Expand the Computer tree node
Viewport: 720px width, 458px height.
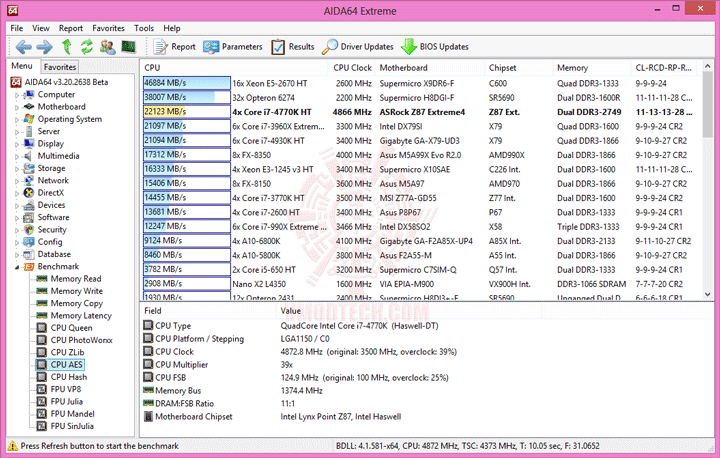pos(17,95)
